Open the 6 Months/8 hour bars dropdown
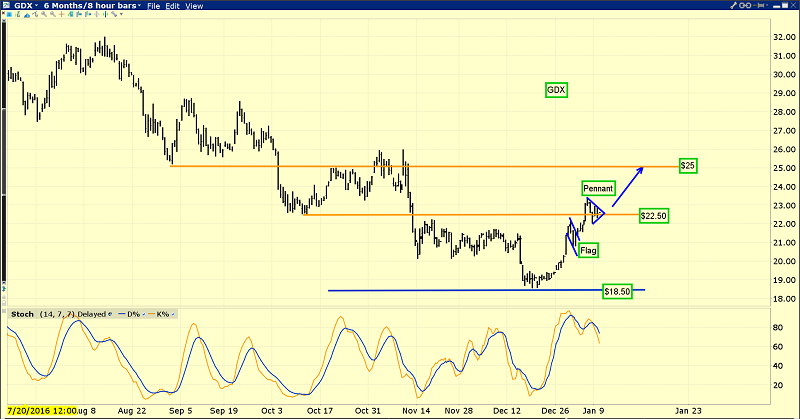The width and height of the screenshot is (800, 419). click(90, 6)
